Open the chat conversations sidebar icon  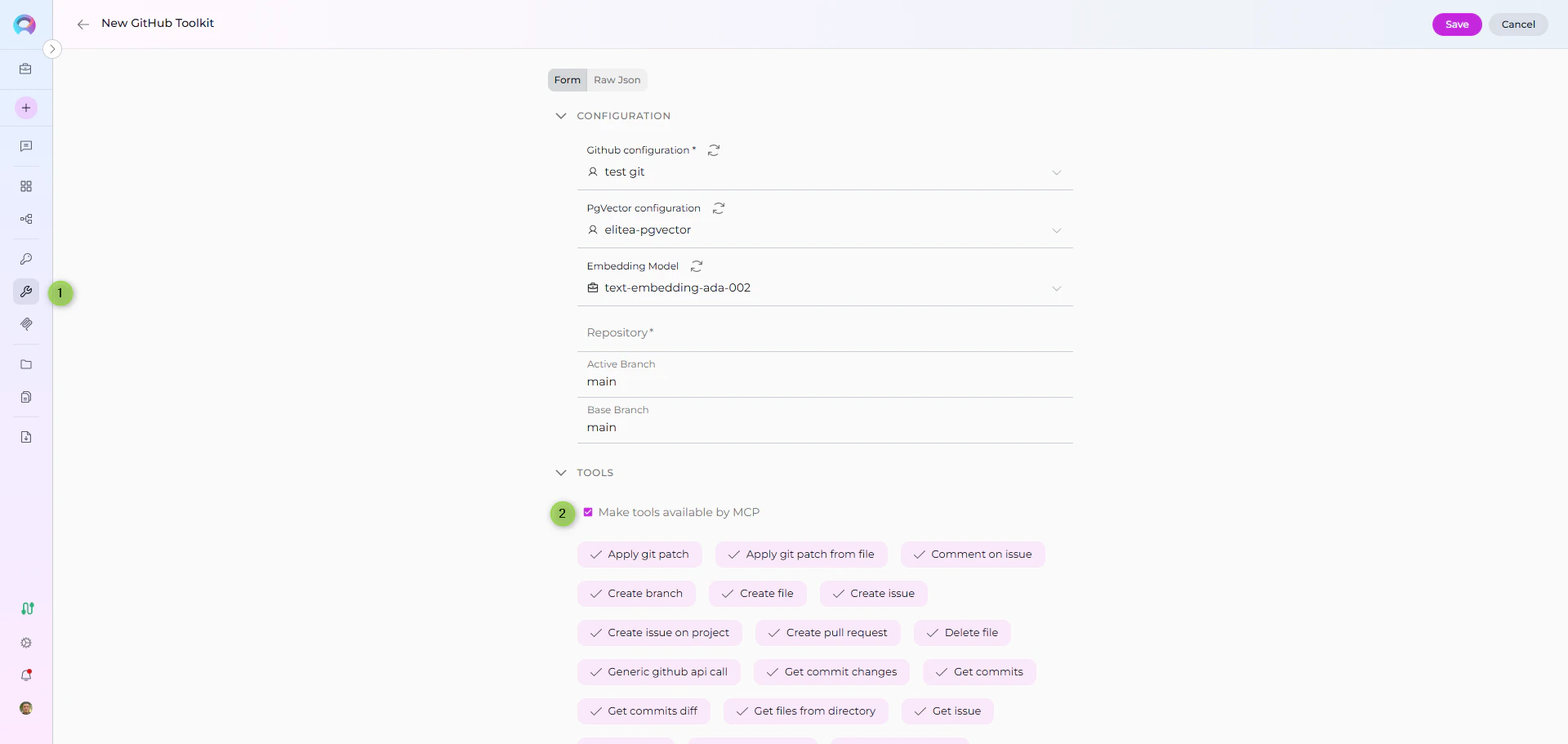pos(25,146)
